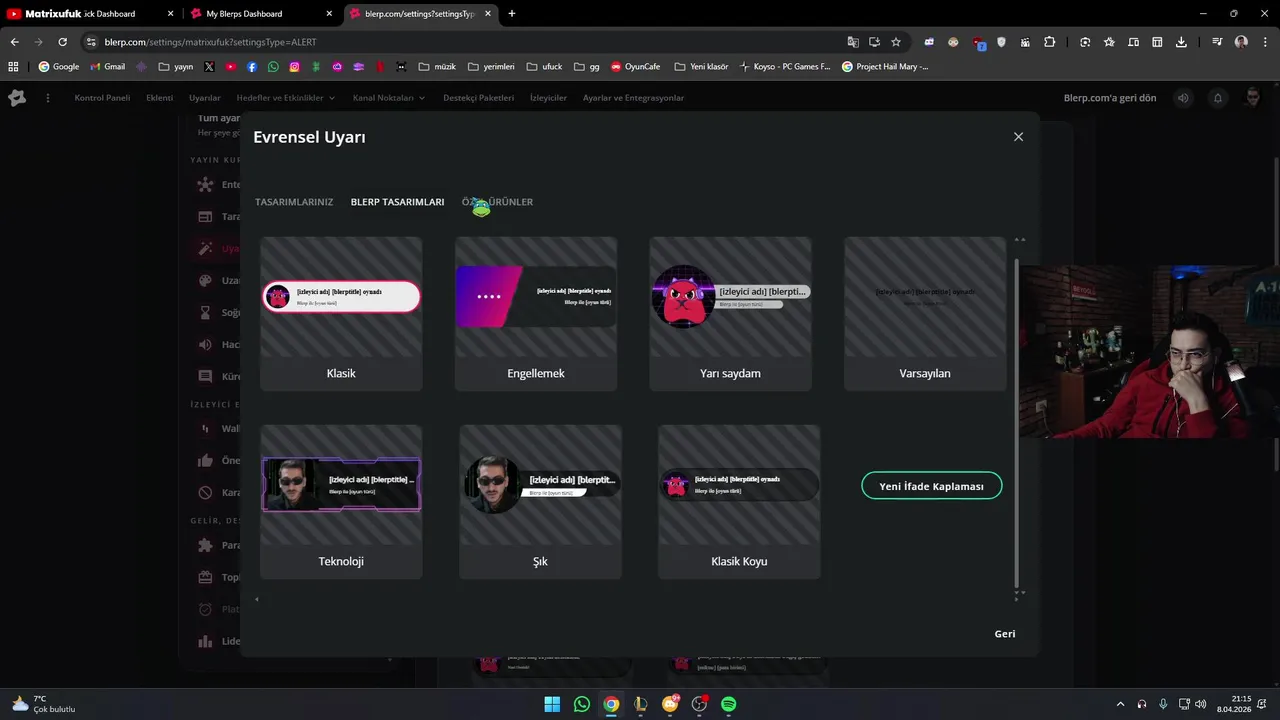Open Project Hail Mary bookmark
This screenshot has width=1280, height=720.
coord(885,67)
